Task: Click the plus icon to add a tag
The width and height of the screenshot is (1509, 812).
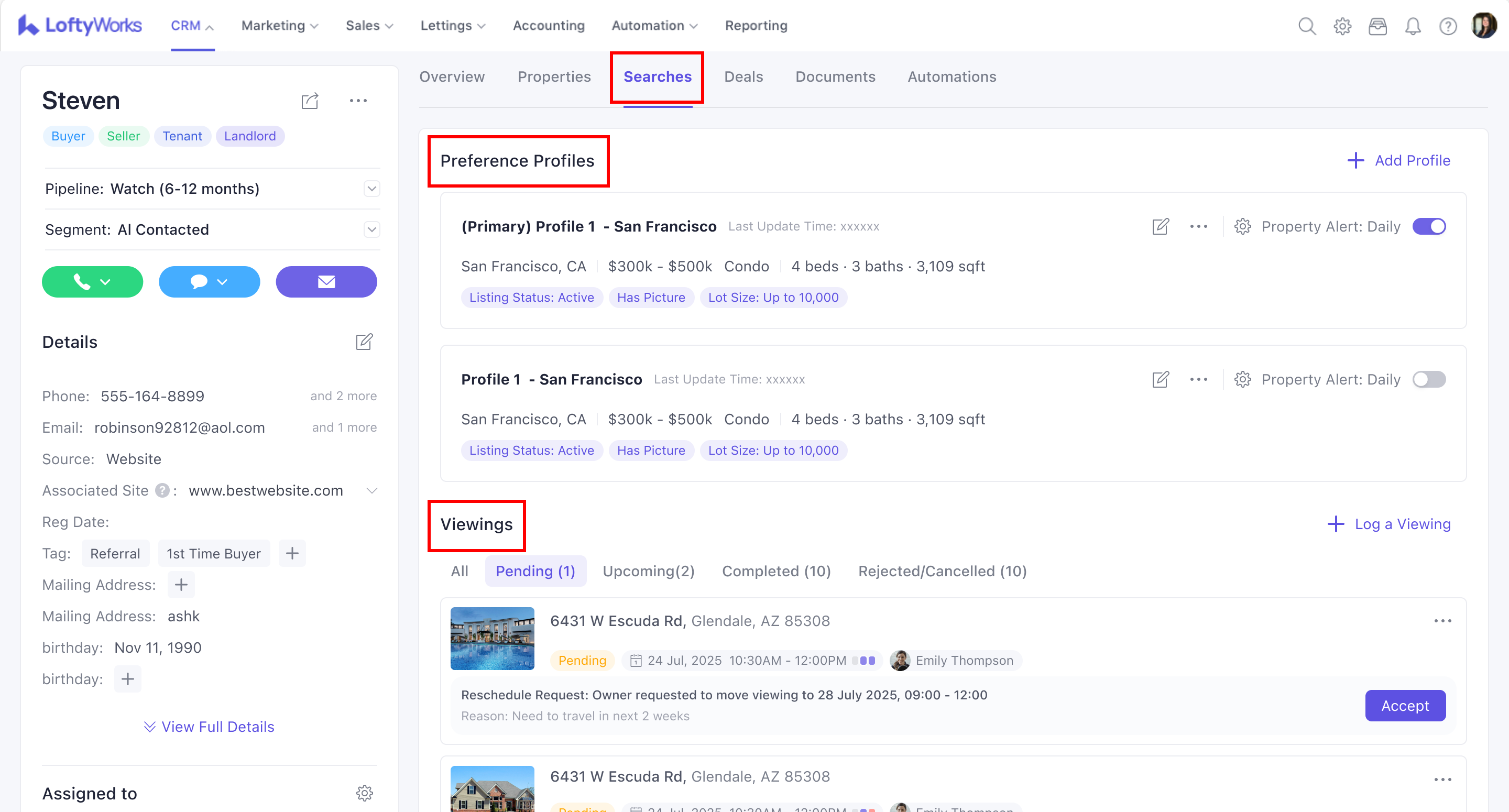Action: (292, 553)
